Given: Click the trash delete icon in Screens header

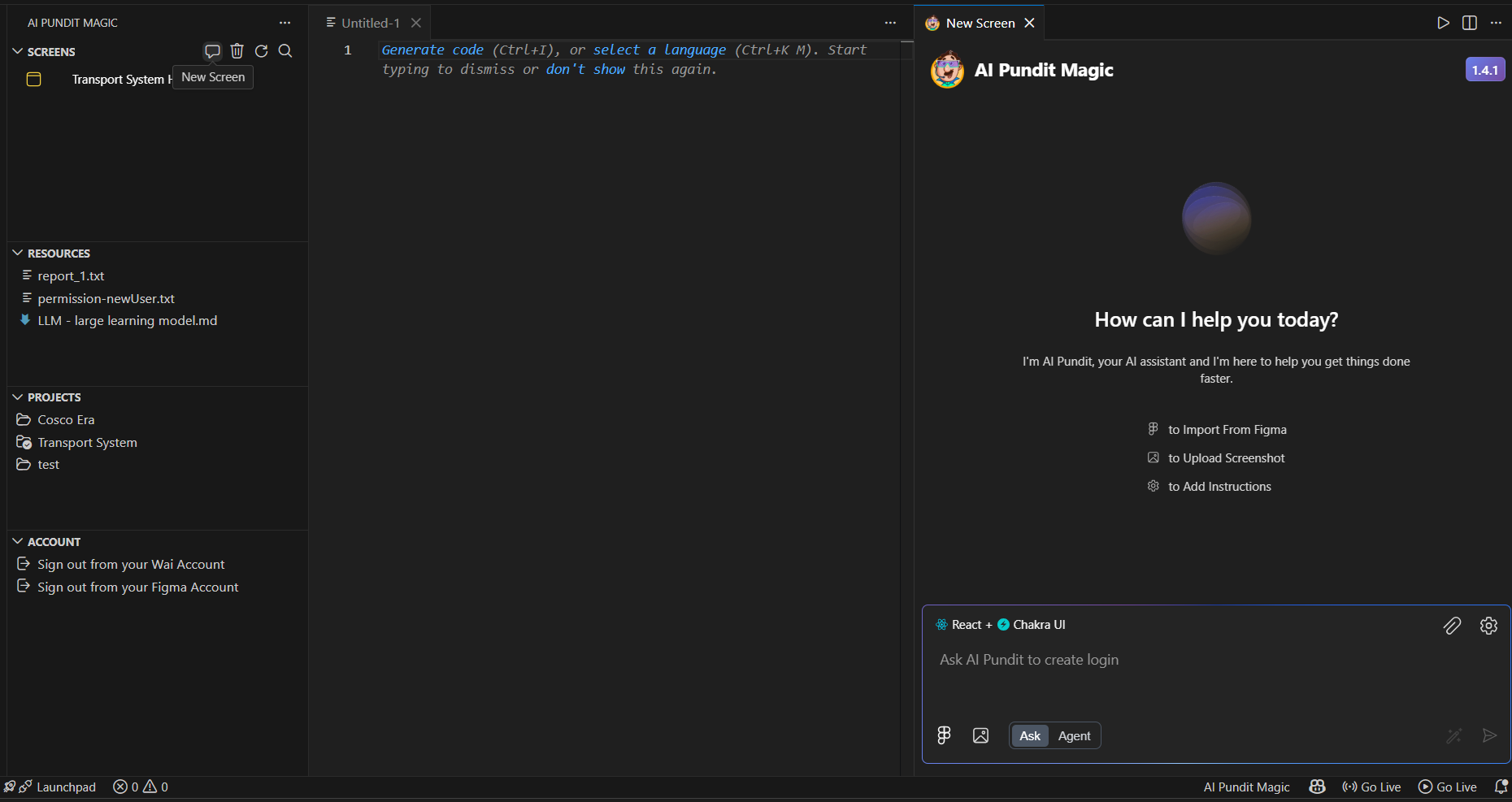Looking at the screenshot, I should tap(237, 51).
